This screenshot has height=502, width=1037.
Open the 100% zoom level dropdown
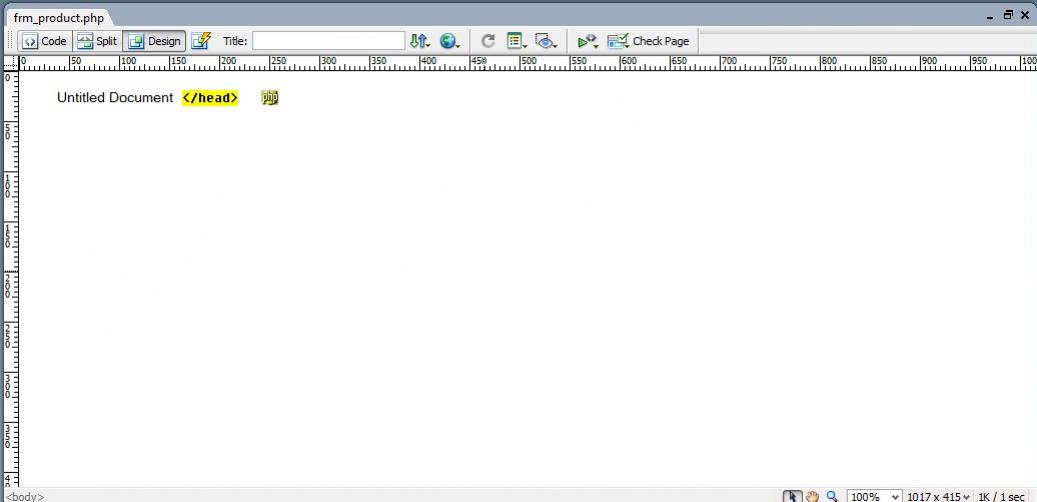click(874, 496)
